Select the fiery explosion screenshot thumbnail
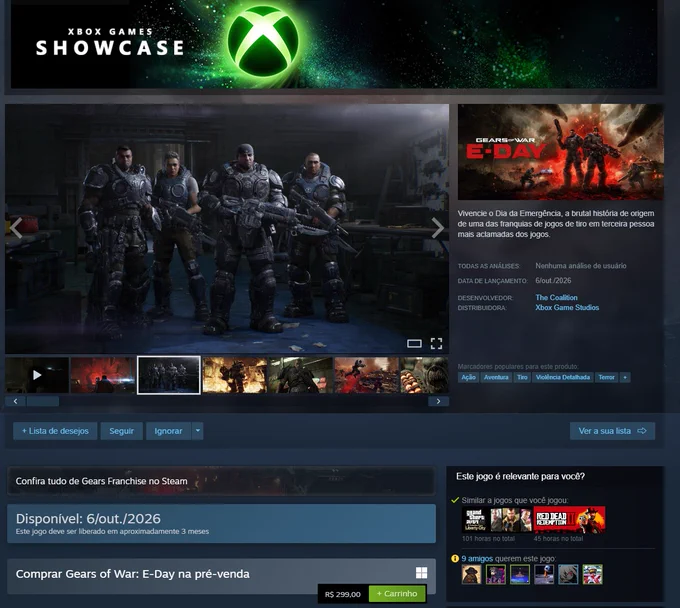Screen dimensions: 680x608 (235, 375)
